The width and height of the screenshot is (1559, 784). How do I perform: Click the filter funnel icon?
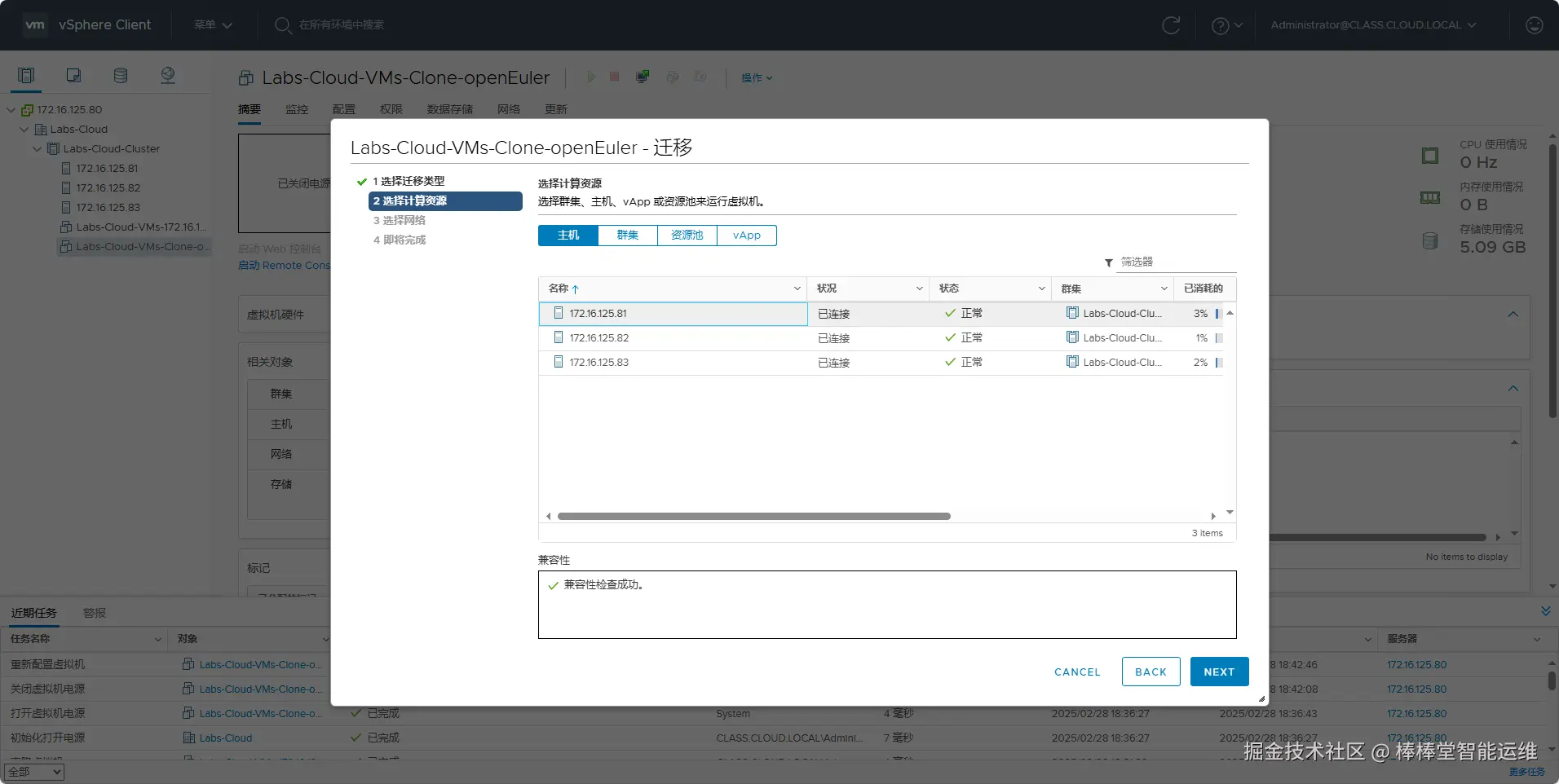(1108, 262)
